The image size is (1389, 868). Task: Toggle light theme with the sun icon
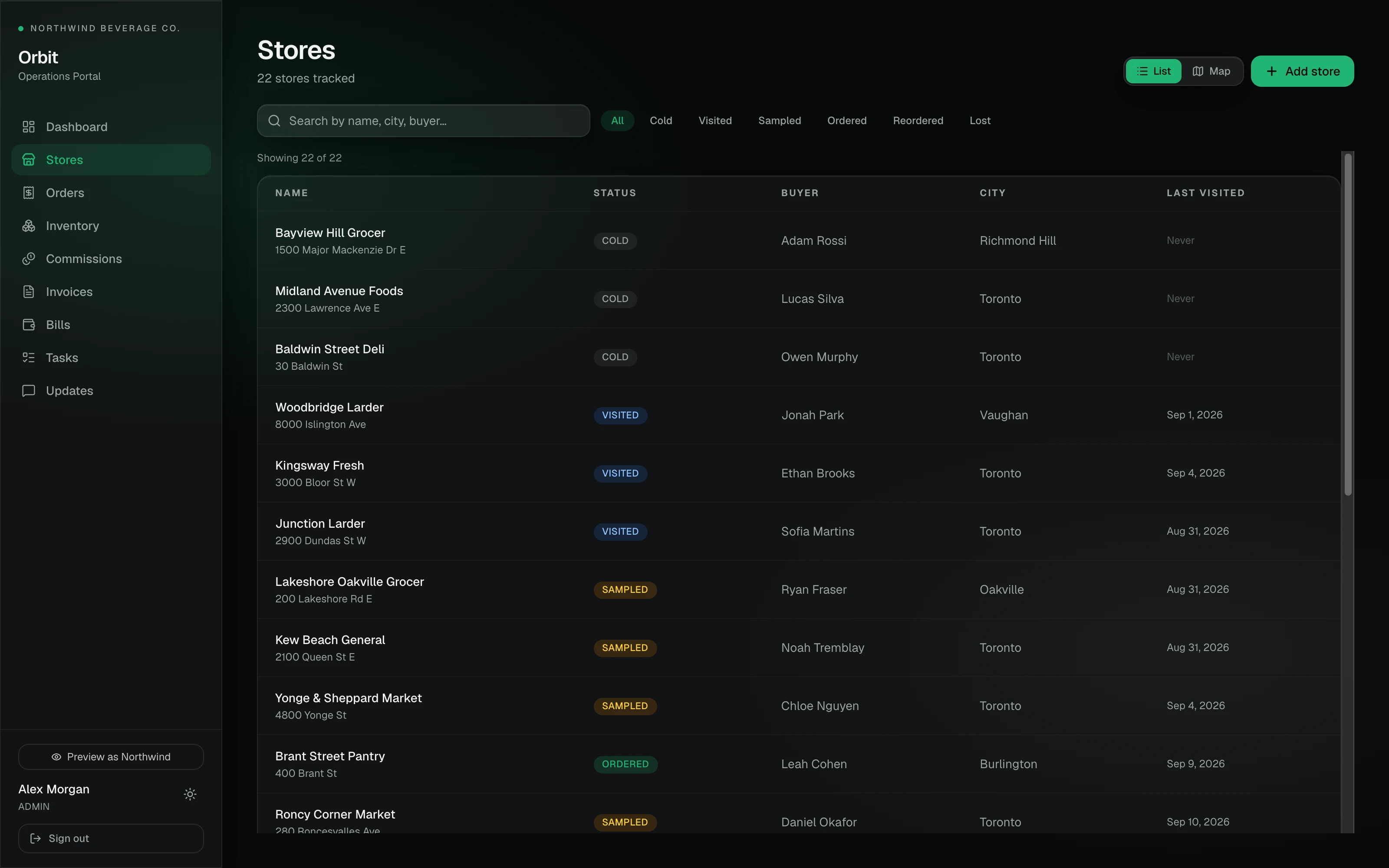tap(190, 794)
